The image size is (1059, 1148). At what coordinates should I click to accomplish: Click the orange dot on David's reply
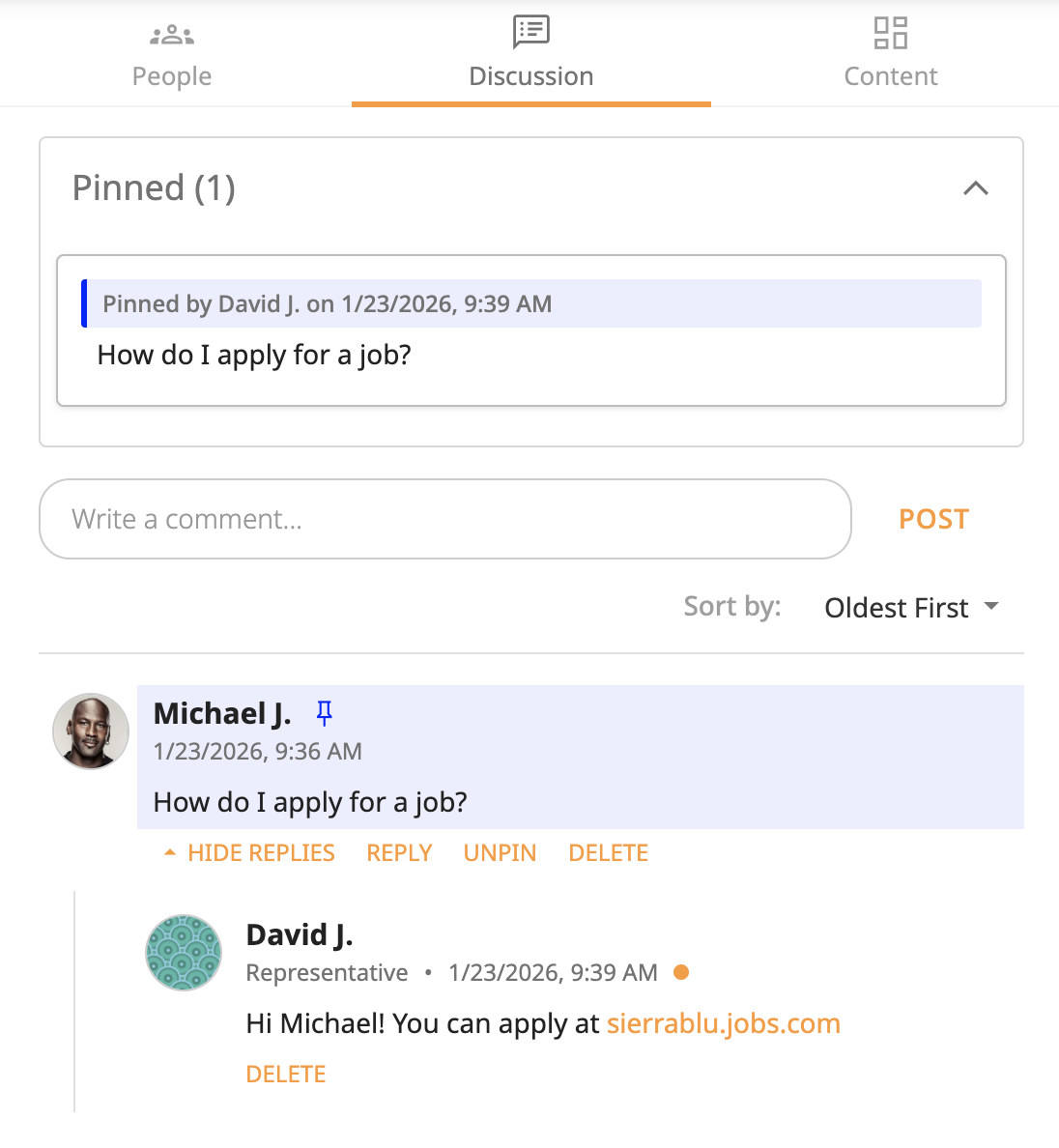point(681,972)
